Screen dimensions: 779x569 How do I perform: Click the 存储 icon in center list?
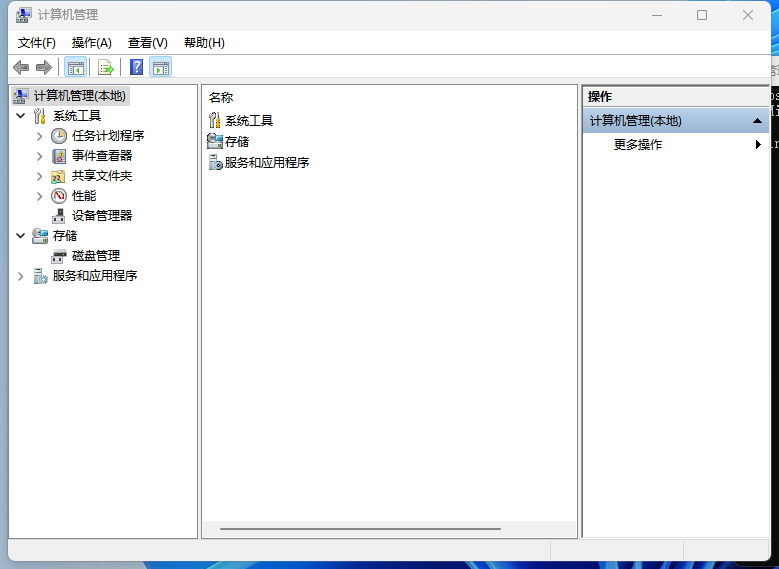coord(214,141)
